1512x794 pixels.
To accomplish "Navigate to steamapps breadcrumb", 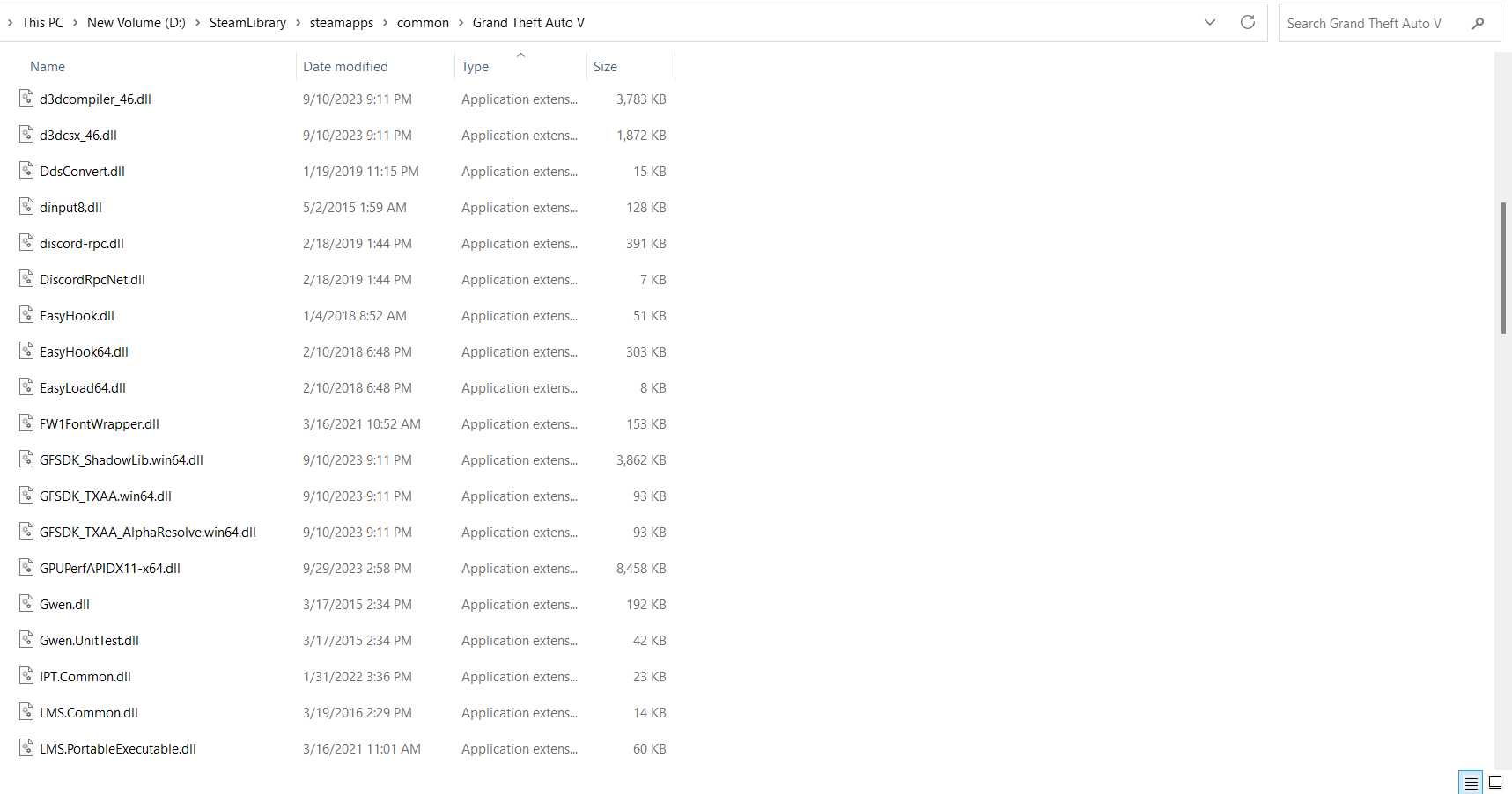I will [x=342, y=23].
